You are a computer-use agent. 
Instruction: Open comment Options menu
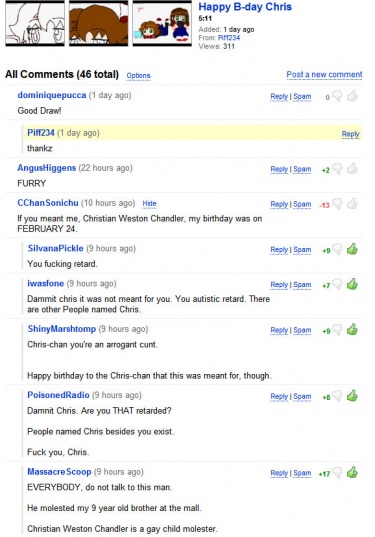pyautogui.click(x=138, y=75)
